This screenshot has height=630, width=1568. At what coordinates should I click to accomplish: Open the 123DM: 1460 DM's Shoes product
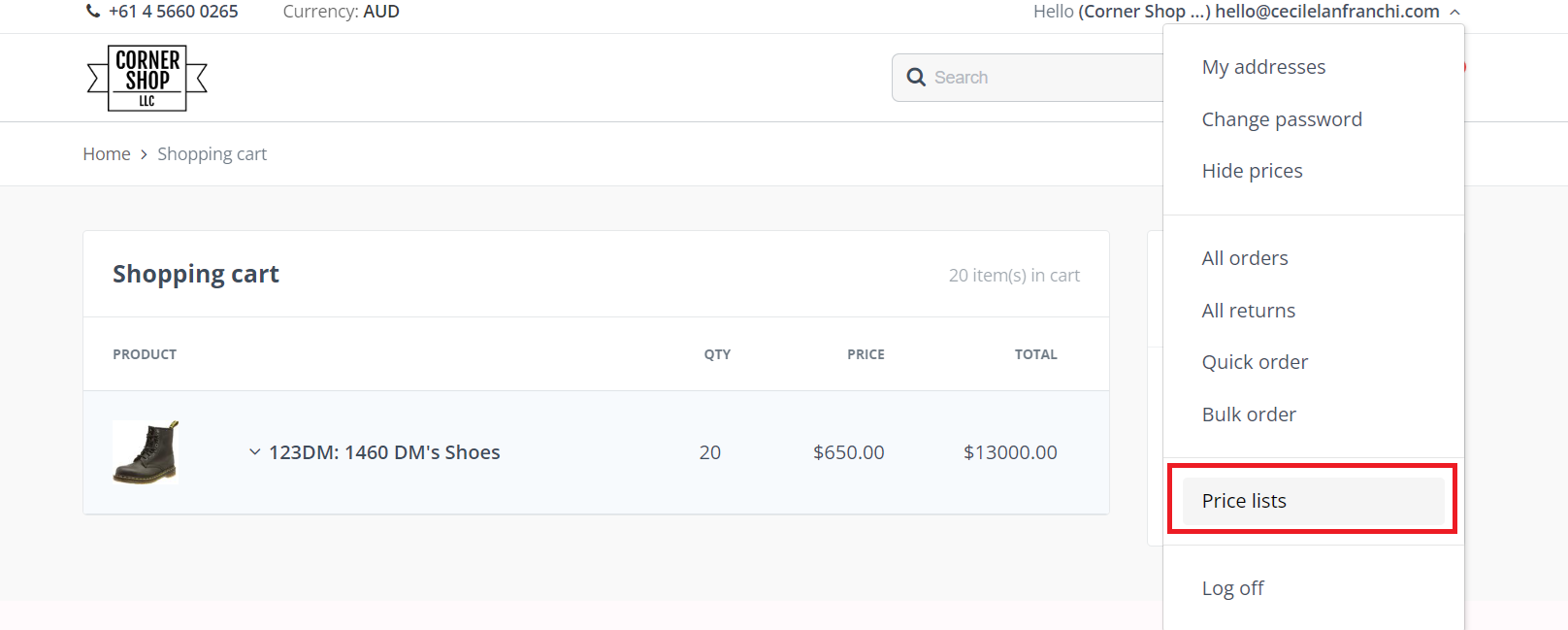[384, 452]
